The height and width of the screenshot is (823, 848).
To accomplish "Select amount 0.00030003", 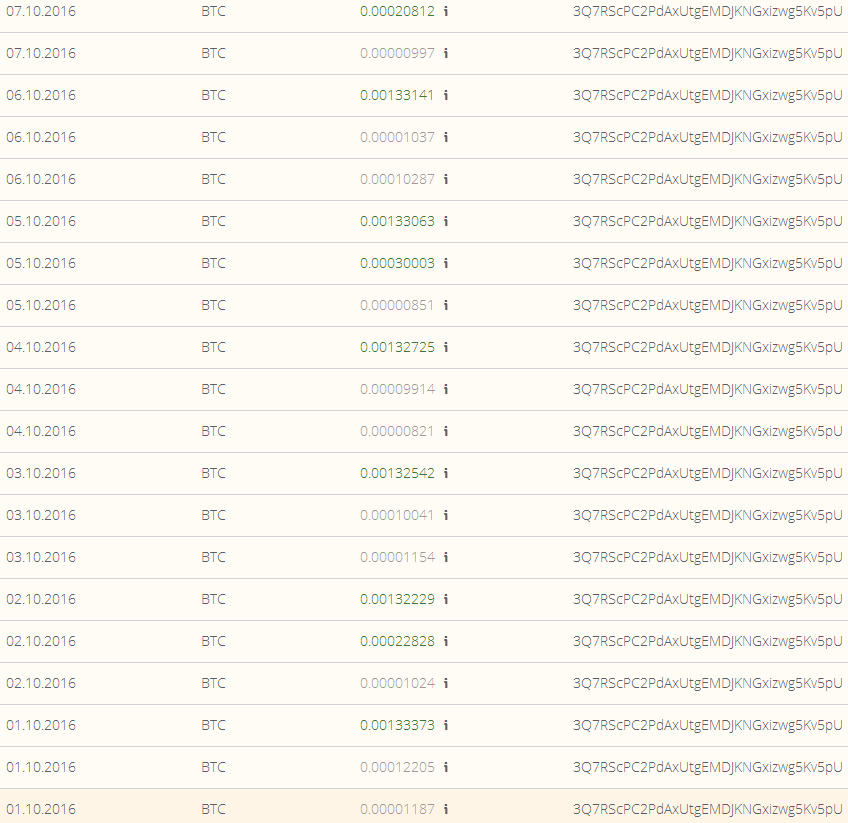I will pos(397,263).
